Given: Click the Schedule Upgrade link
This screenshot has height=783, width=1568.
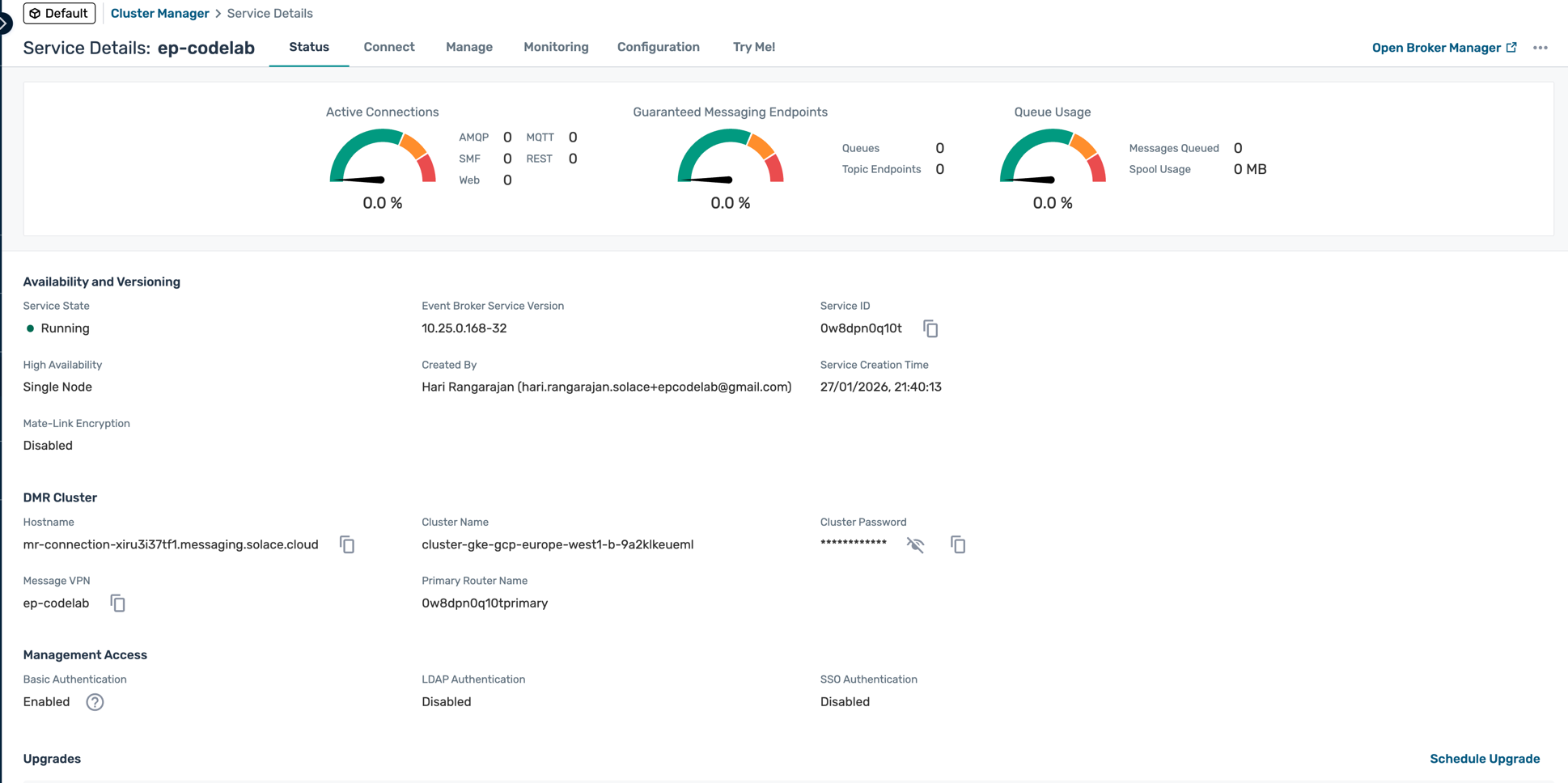Looking at the screenshot, I should coord(1484,759).
